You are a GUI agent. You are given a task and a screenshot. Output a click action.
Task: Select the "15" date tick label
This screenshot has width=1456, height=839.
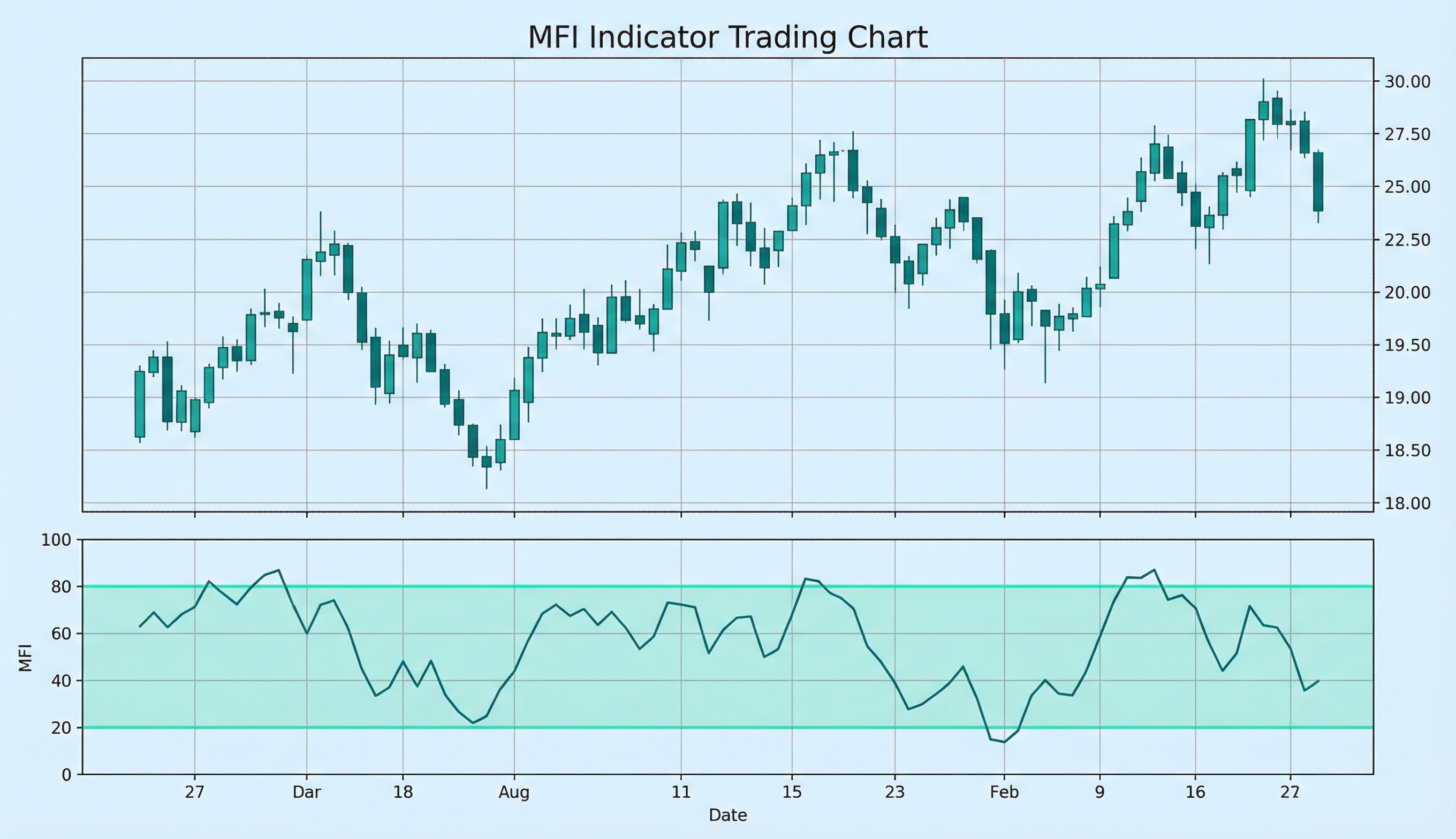[792, 792]
